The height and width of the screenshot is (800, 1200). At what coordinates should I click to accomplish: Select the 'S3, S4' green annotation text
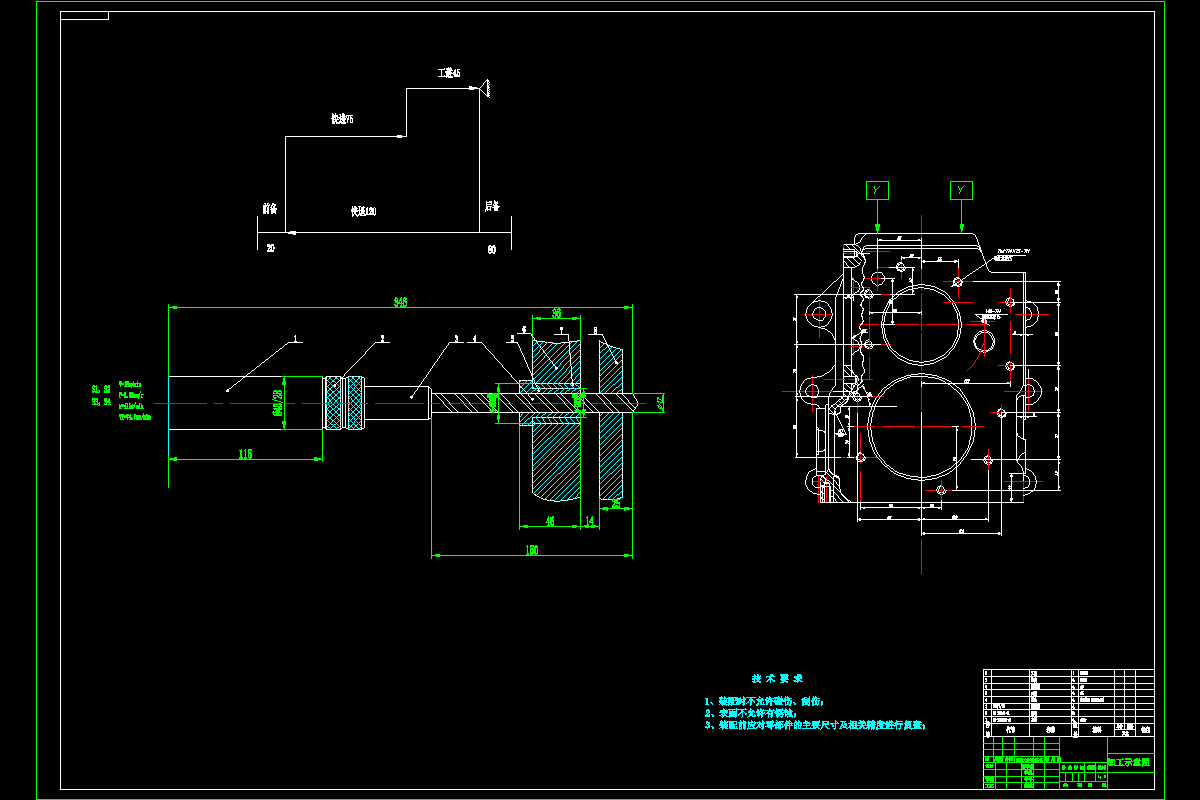click(101, 401)
